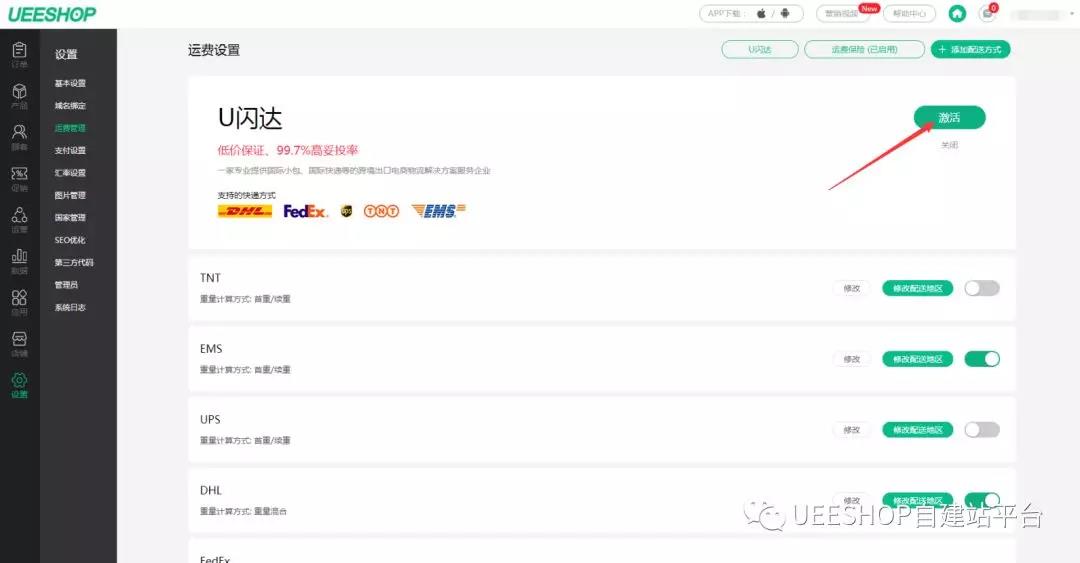Open the 运费保险 (已启用) button

[x=864, y=50]
